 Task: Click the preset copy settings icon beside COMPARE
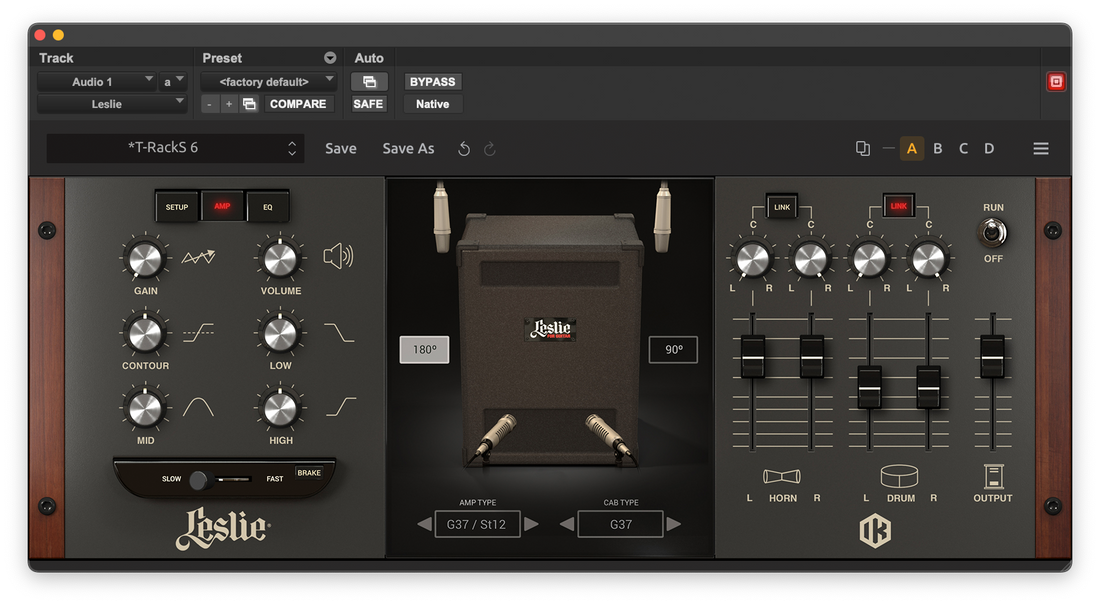click(249, 104)
